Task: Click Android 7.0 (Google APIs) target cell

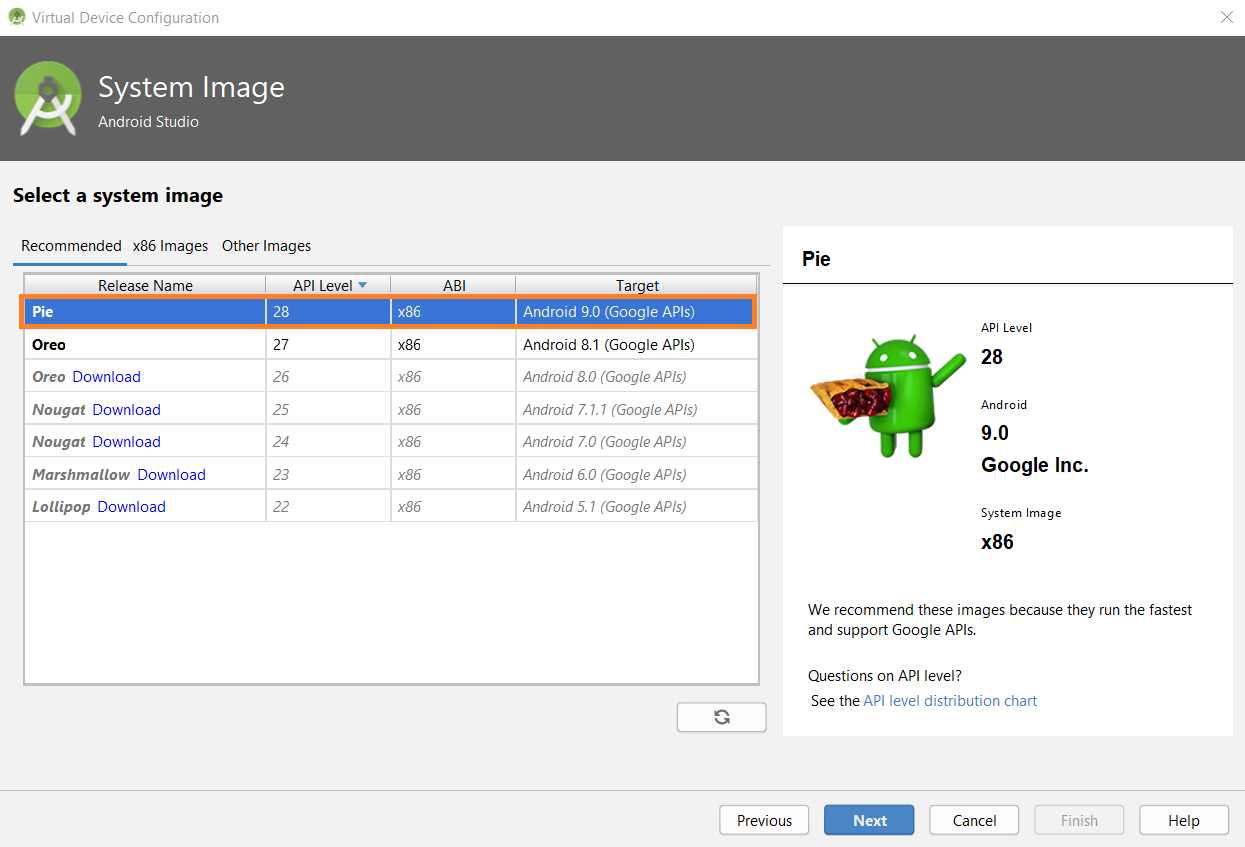Action: tap(636, 442)
